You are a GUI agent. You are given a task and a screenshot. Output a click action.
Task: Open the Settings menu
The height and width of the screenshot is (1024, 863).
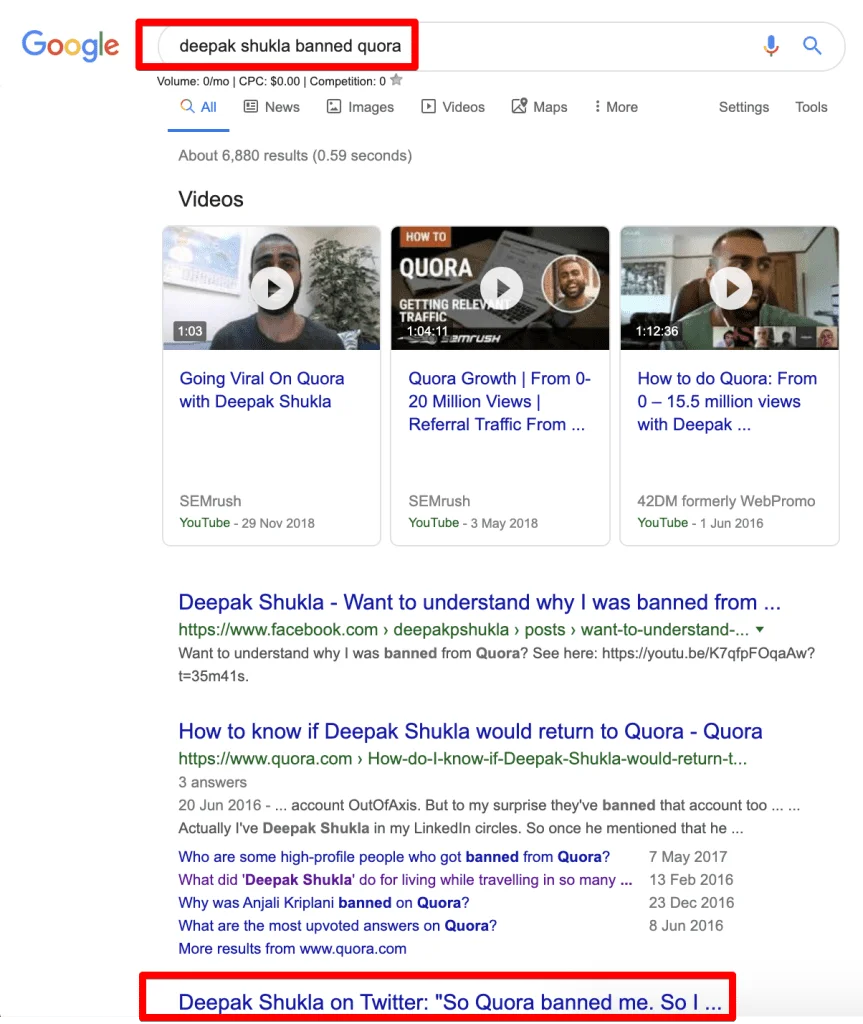[x=743, y=107]
